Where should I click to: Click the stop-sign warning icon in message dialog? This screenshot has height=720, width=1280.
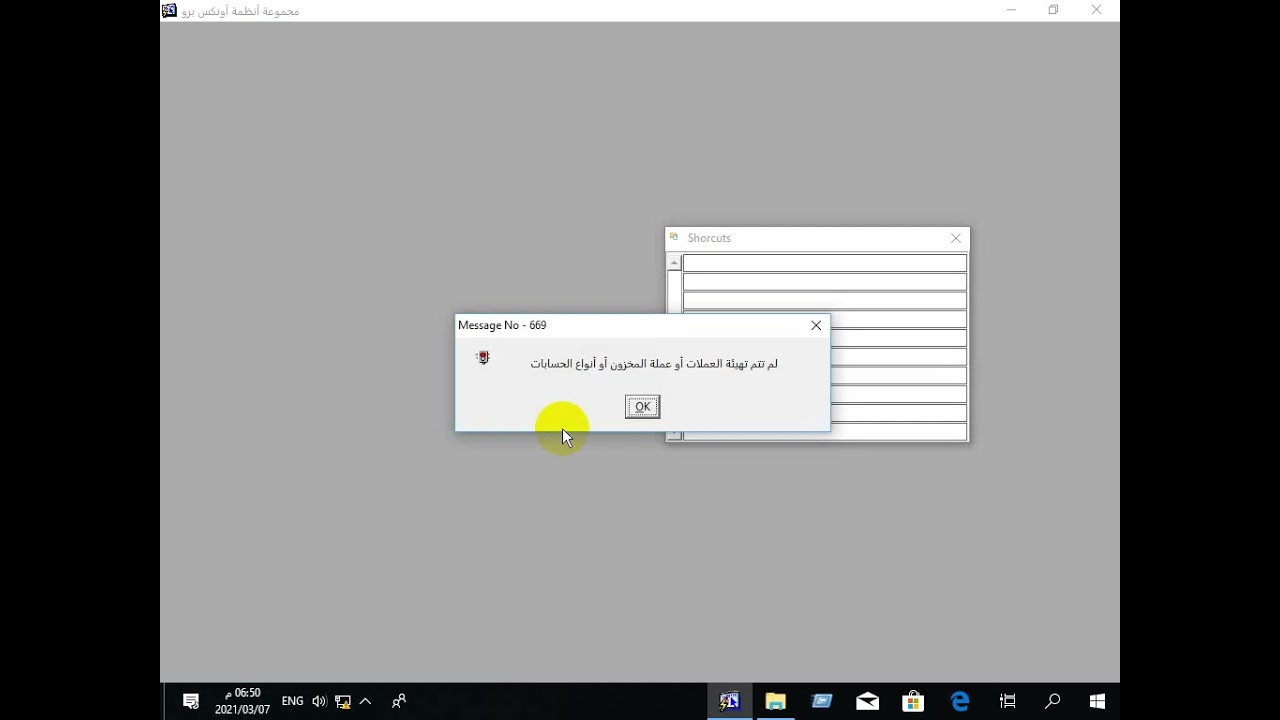click(483, 357)
